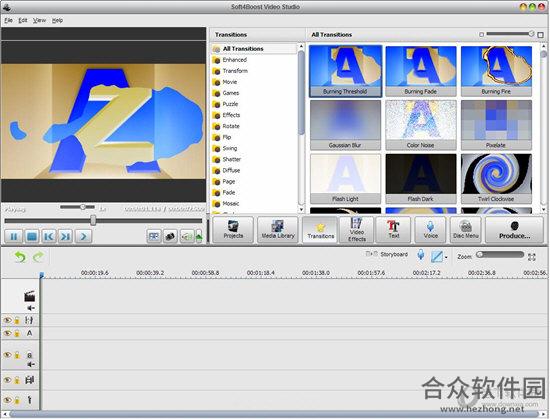Open the line tool dropdown arrow
Image resolution: width=550 pixels, height=419 pixels.
click(446, 257)
